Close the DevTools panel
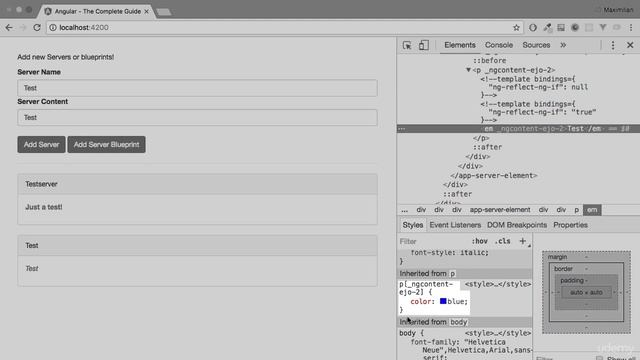Image resolution: width=640 pixels, height=360 pixels. [x=630, y=45]
